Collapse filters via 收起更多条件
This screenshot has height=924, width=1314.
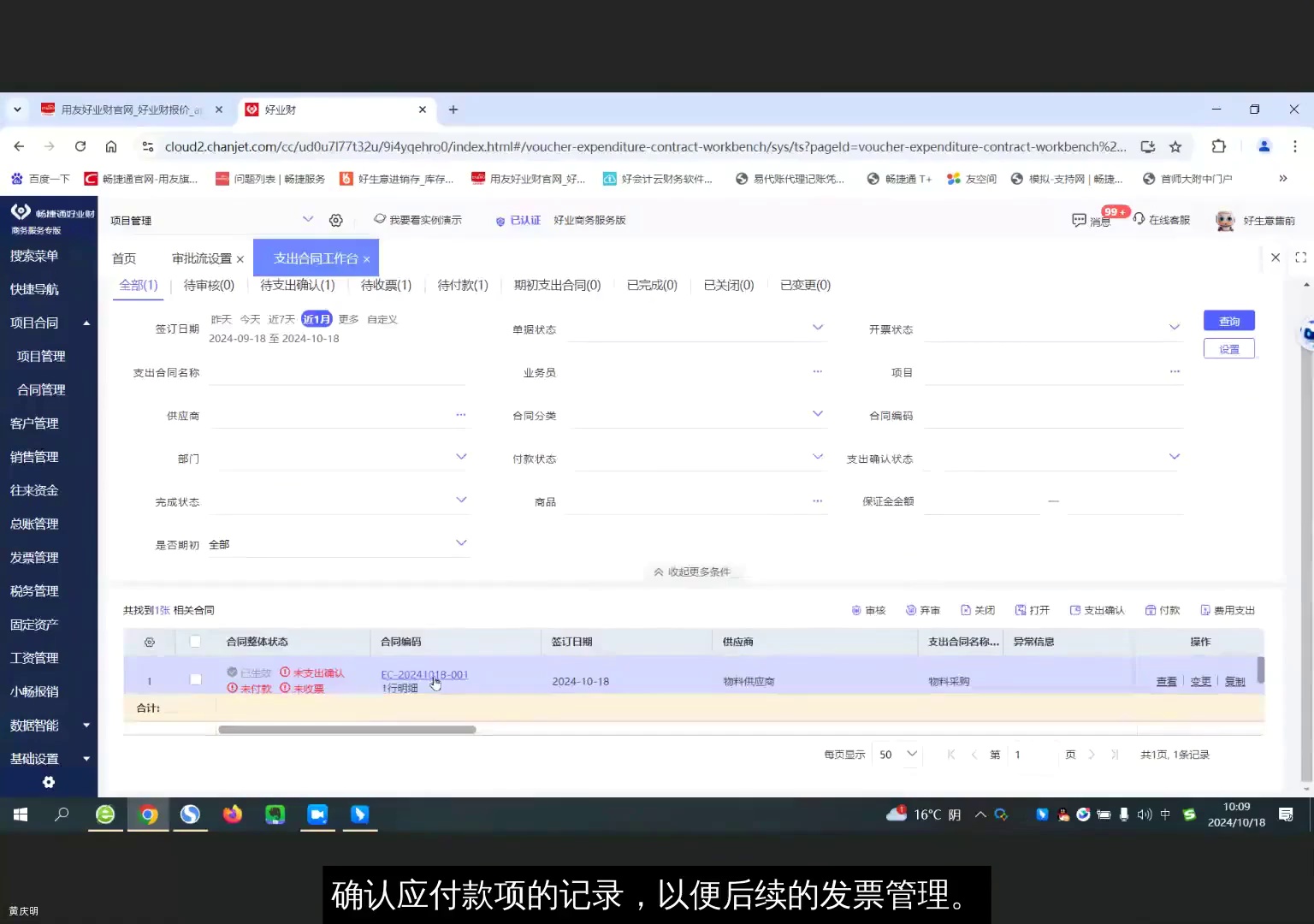(691, 572)
